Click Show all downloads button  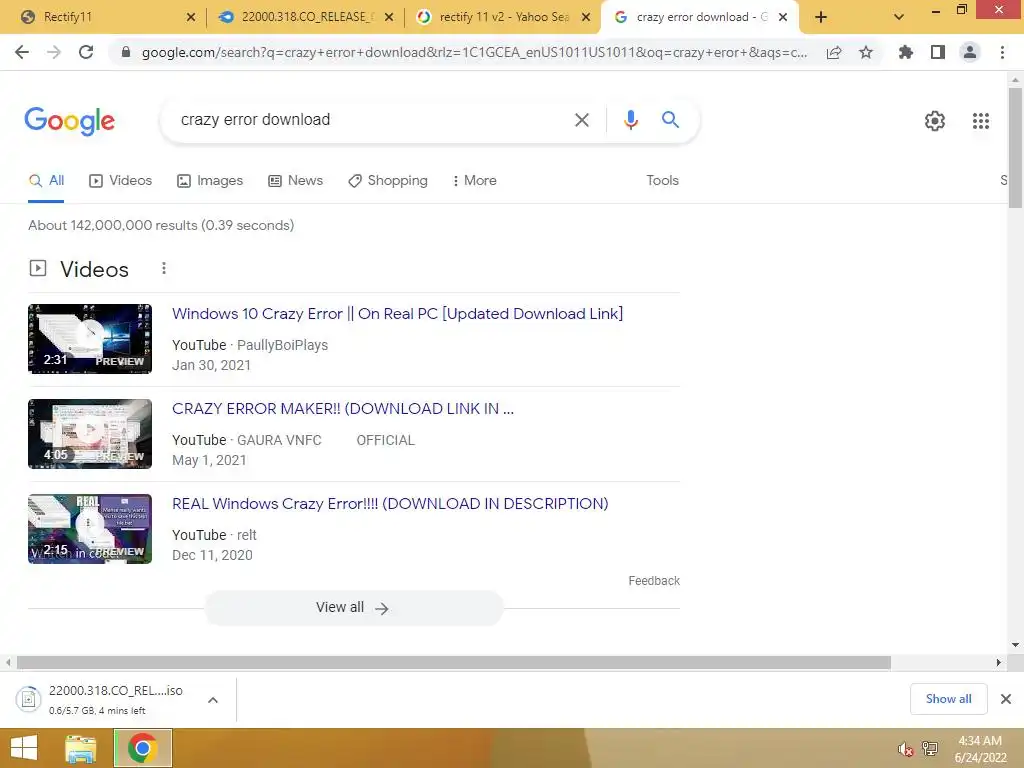coord(948,699)
